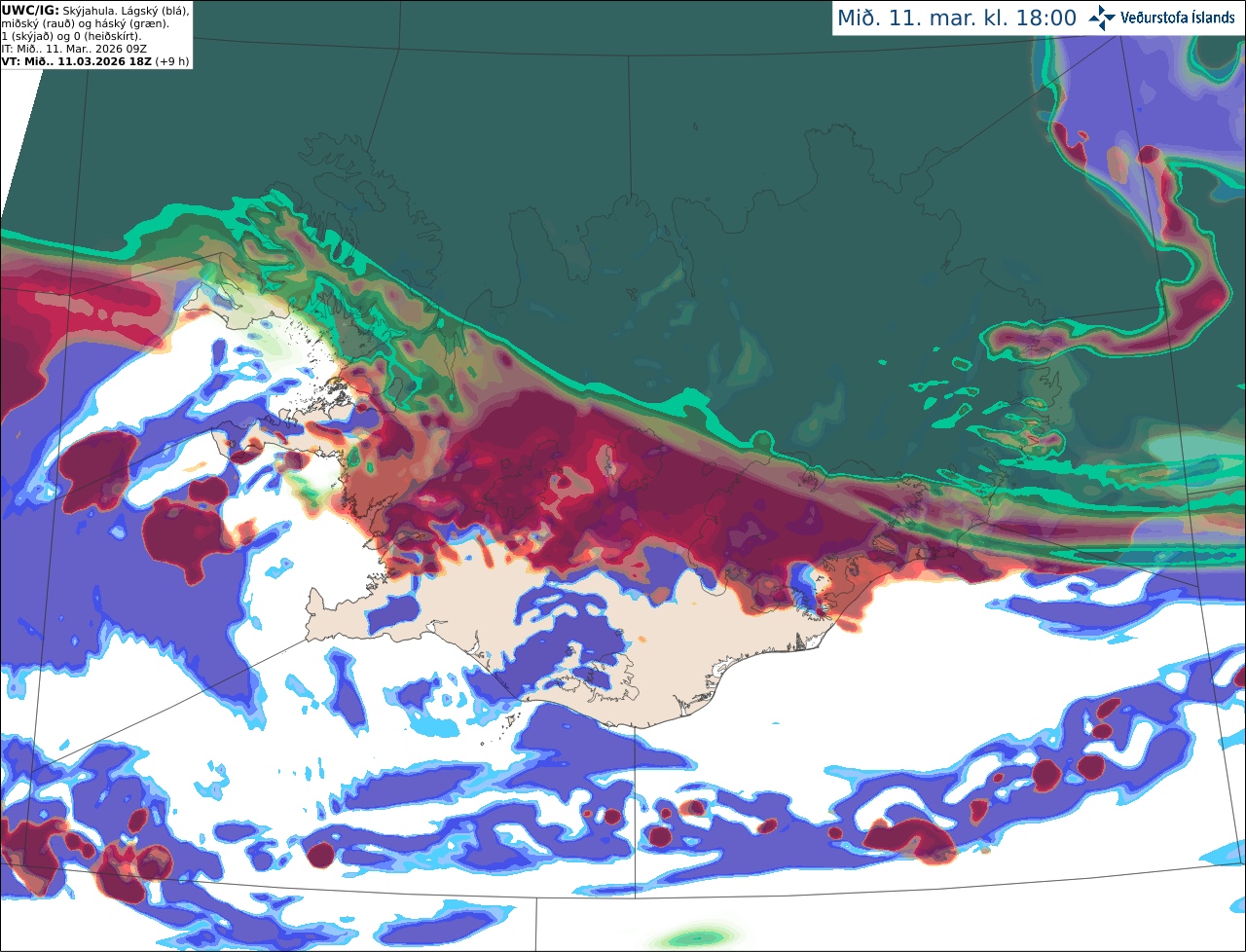Click the 'Veðurstofa Íslands' wordmark text
1246x952 pixels.
1178,18
